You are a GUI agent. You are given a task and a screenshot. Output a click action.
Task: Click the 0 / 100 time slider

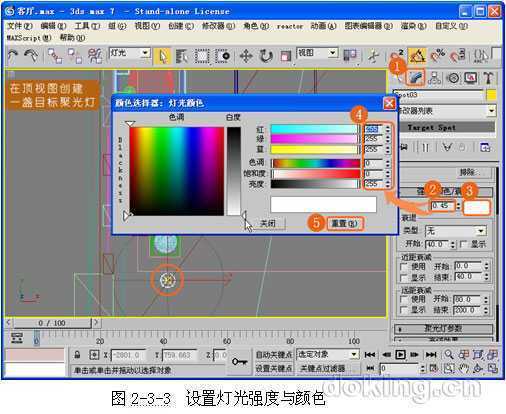tap(52, 323)
